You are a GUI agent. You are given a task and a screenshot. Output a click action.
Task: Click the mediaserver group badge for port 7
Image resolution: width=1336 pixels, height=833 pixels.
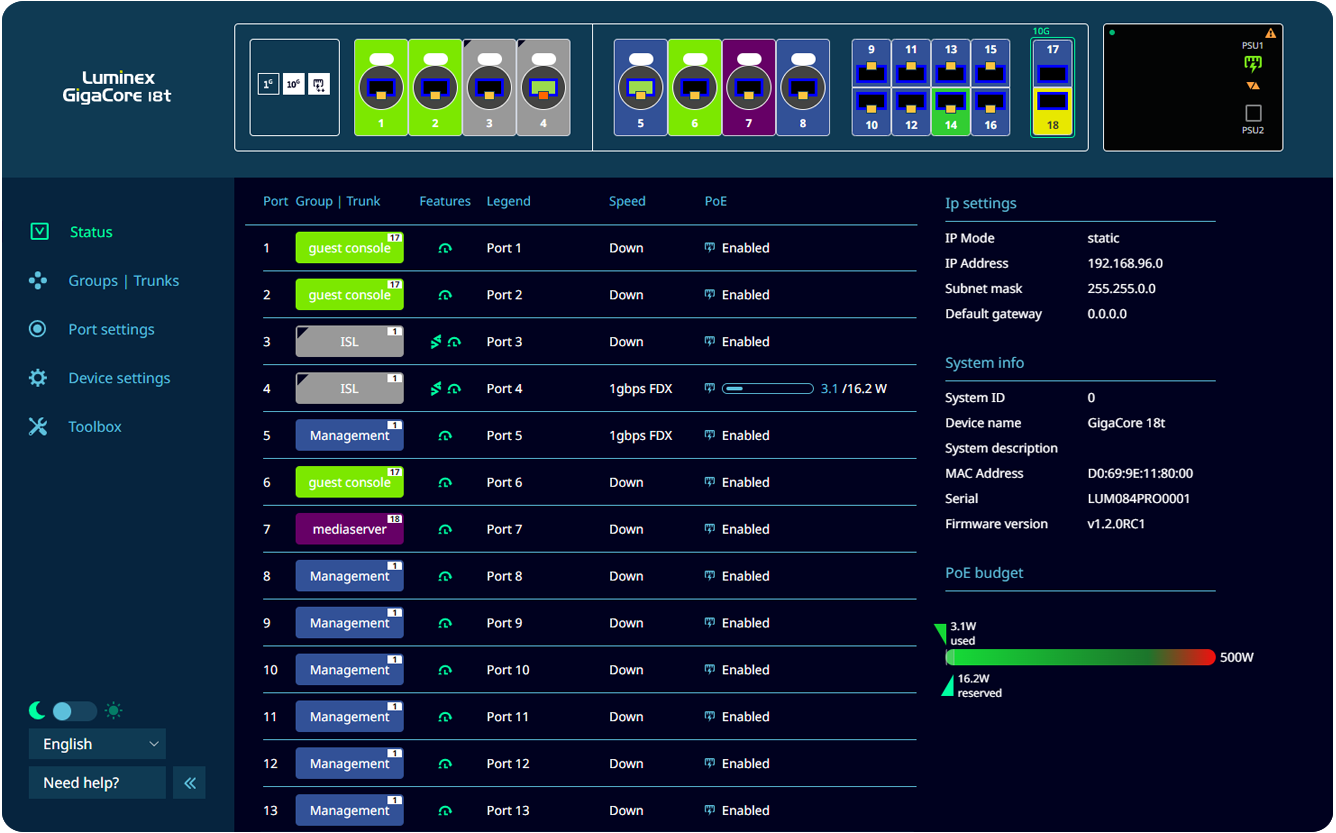pyautogui.click(x=349, y=530)
